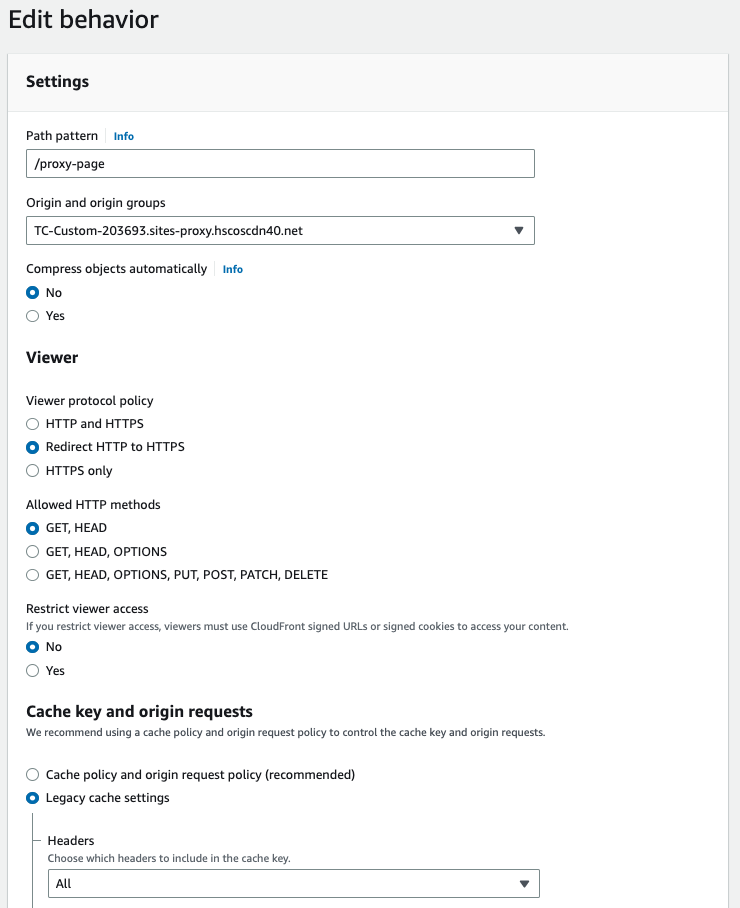740x908 pixels.
Task: Select GET, HEAD allowed methods
Action: coord(32,527)
